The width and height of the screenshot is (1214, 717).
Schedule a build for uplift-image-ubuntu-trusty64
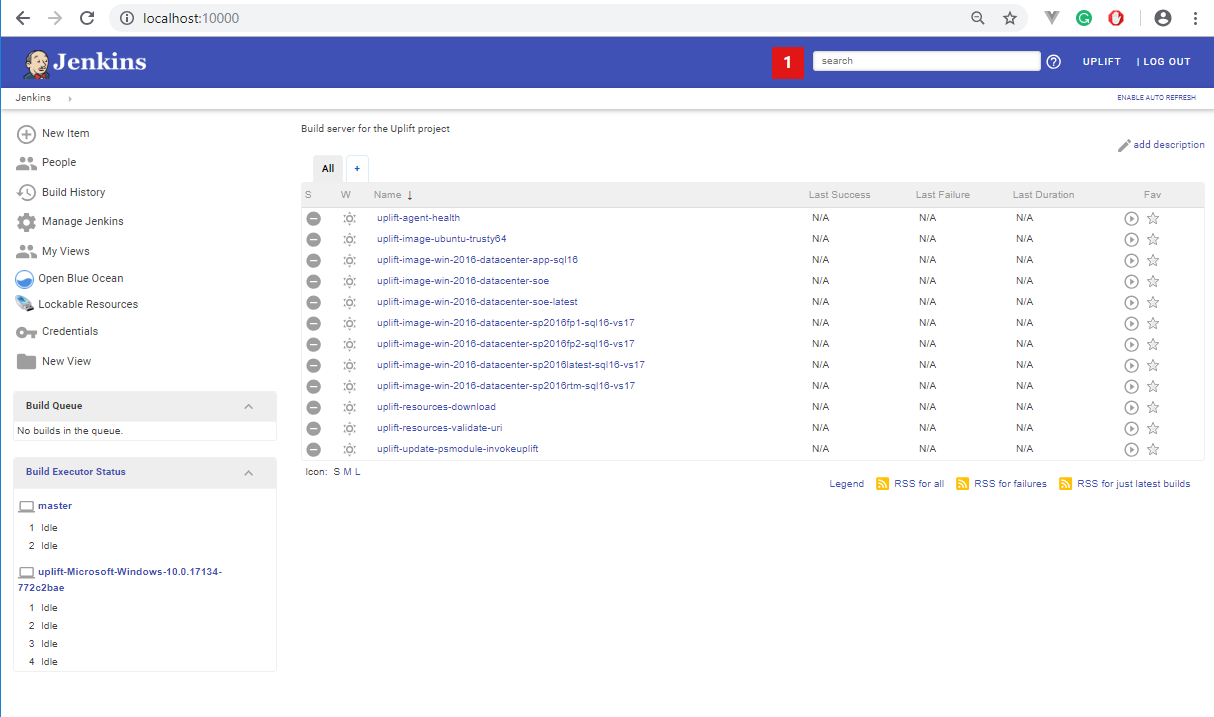[1132, 239]
